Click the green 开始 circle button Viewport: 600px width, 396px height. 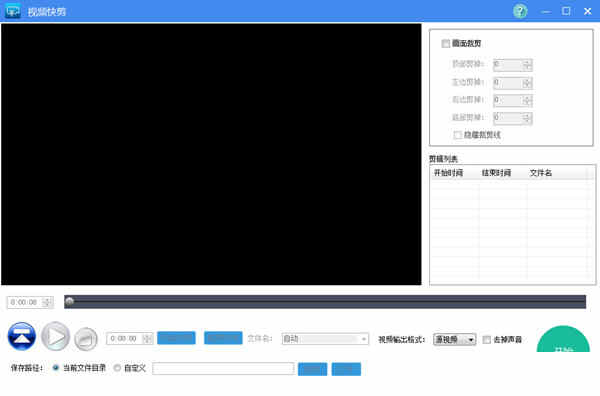tap(563, 339)
